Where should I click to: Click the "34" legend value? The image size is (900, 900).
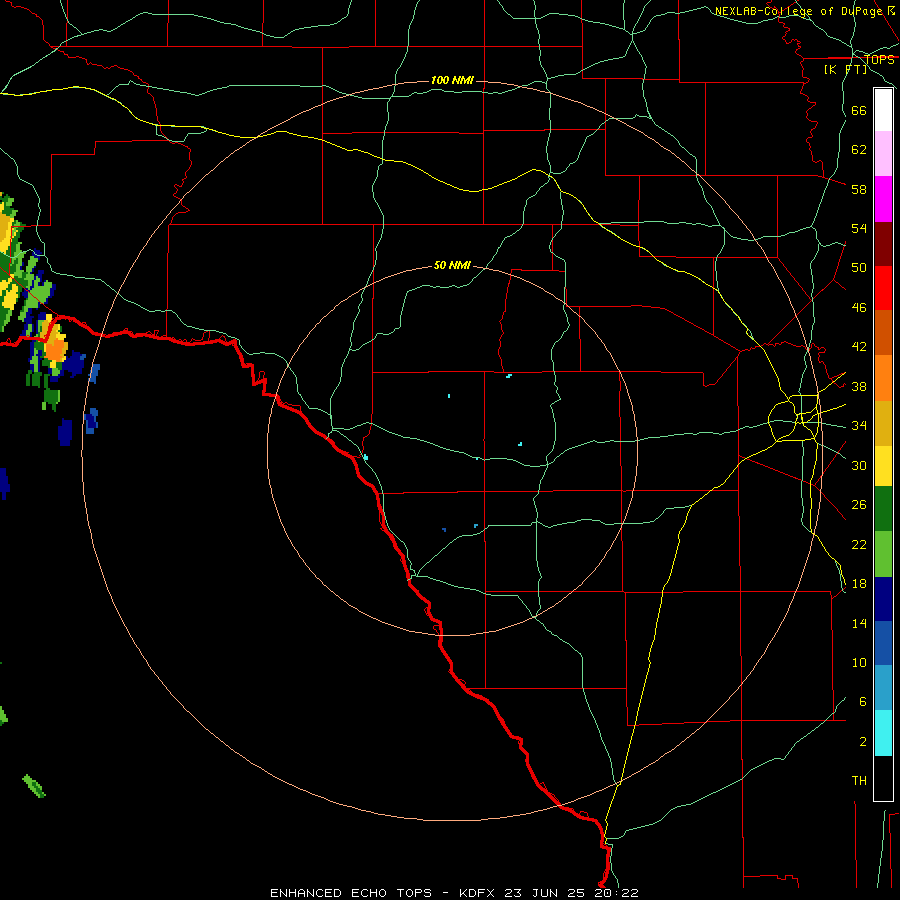[x=859, y=425]
